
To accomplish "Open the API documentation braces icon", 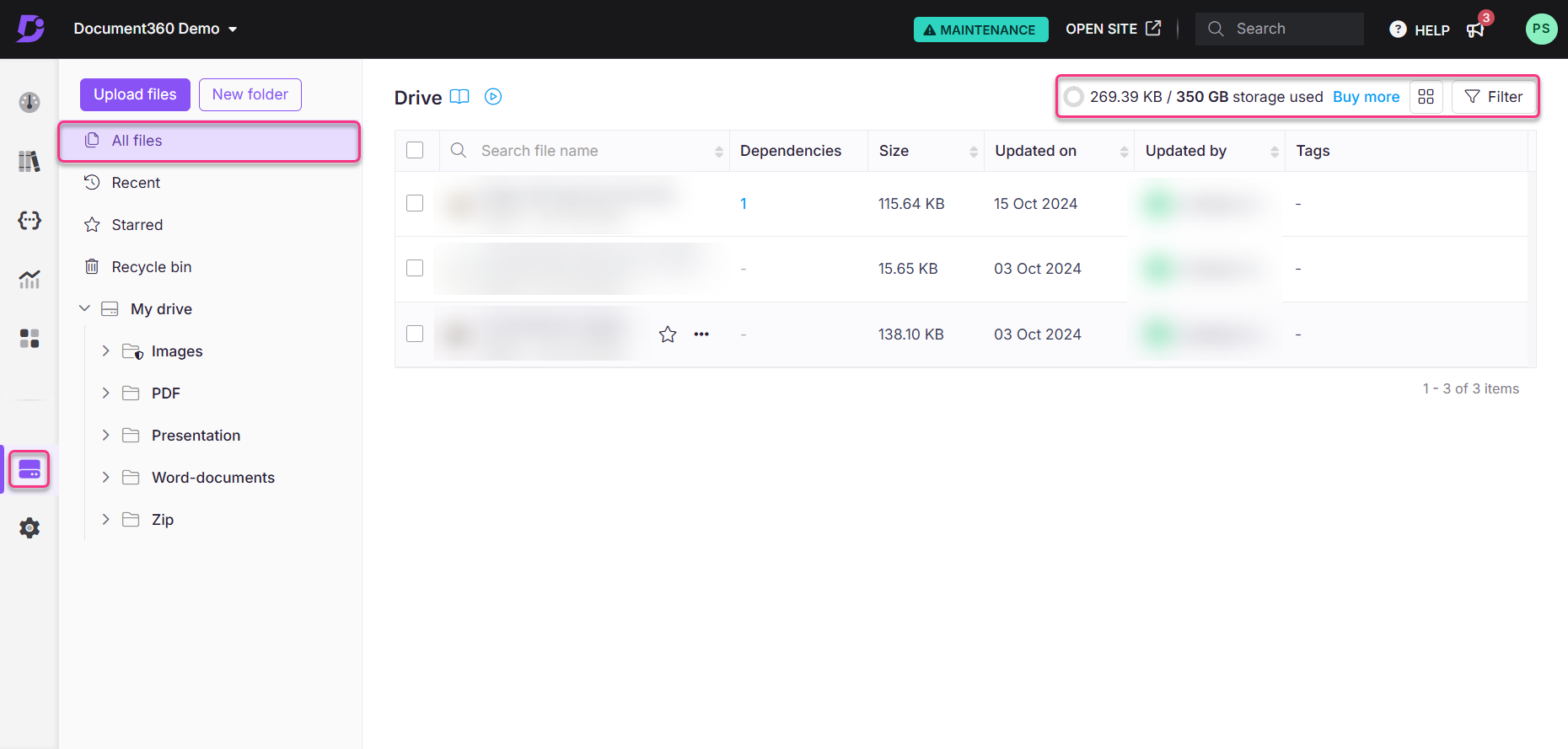I will [30, 221].
